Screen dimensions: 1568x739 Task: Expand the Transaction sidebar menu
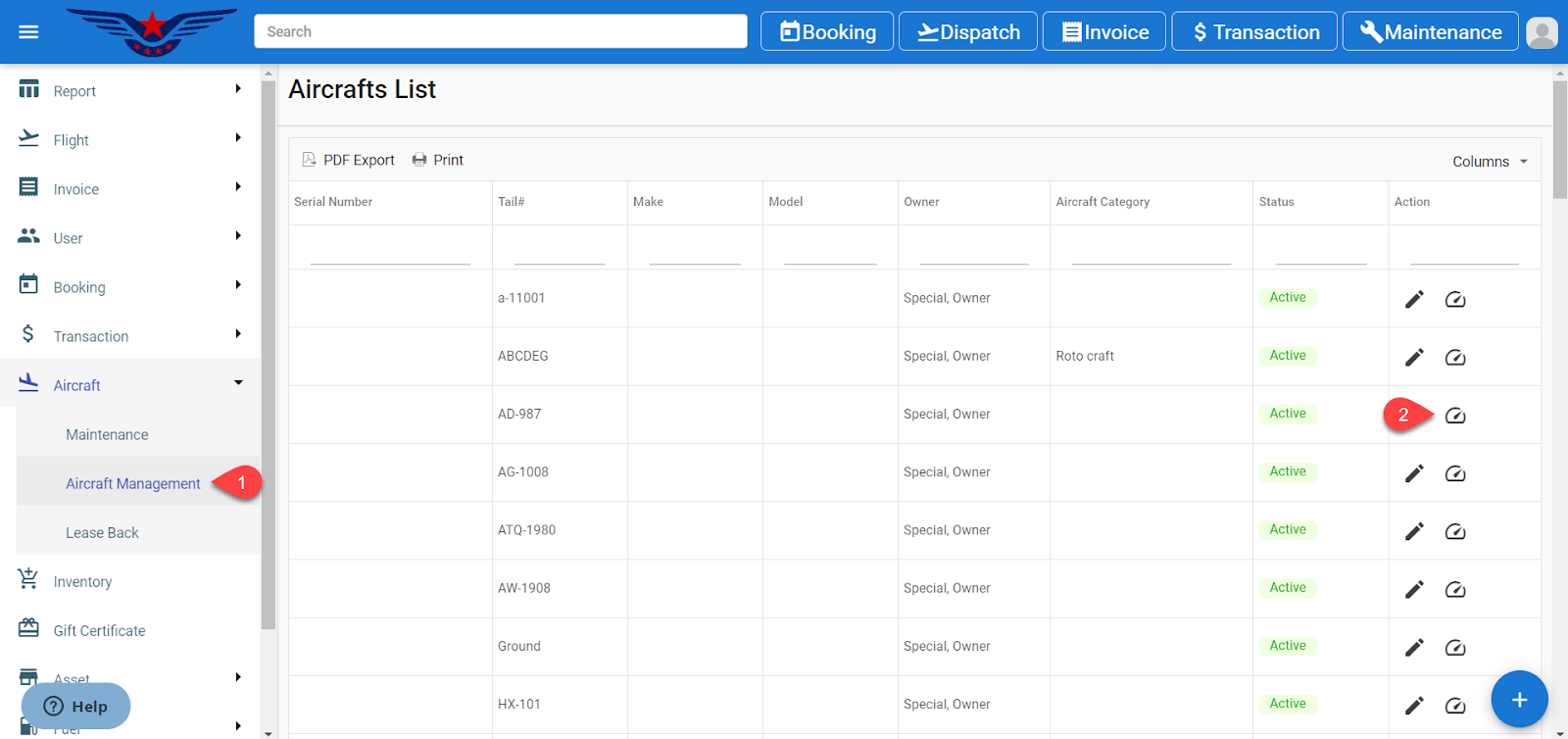pos(130,336)
